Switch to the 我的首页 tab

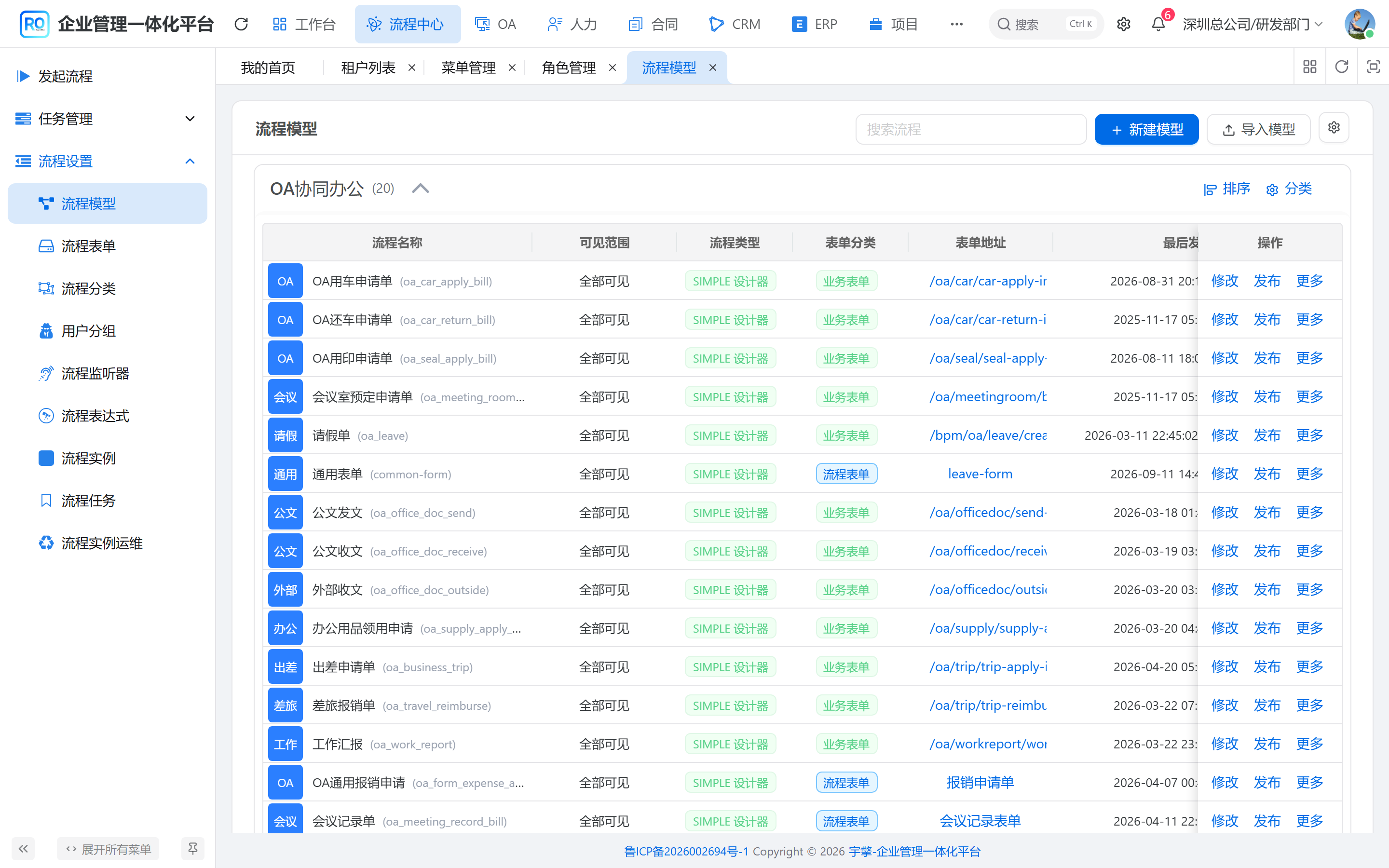click(x=268, y=68)
